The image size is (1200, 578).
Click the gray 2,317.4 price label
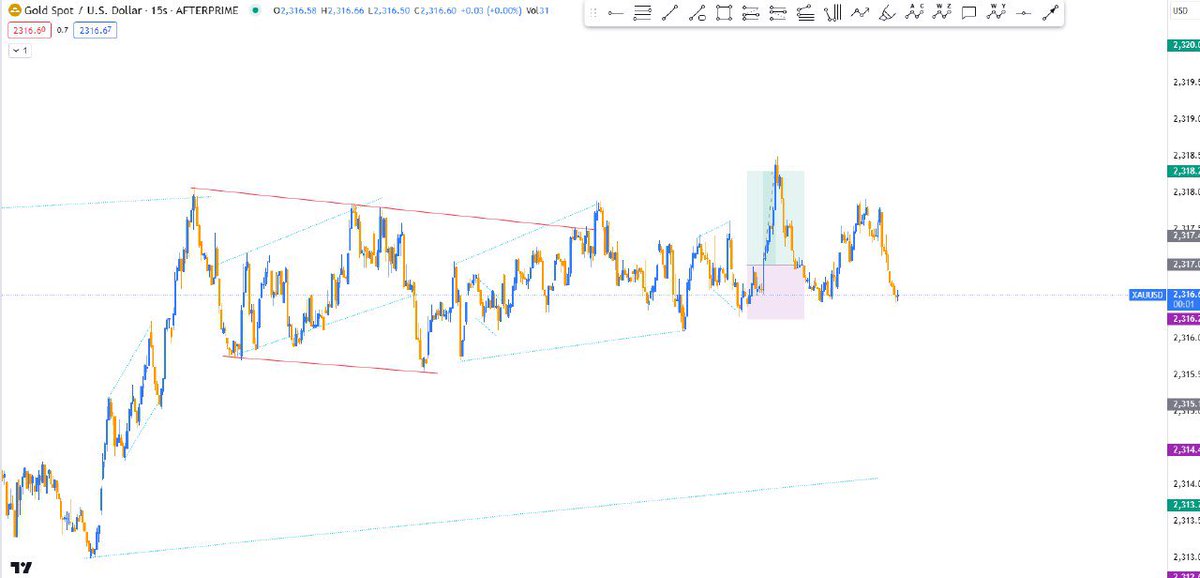tap(1184, 235)
